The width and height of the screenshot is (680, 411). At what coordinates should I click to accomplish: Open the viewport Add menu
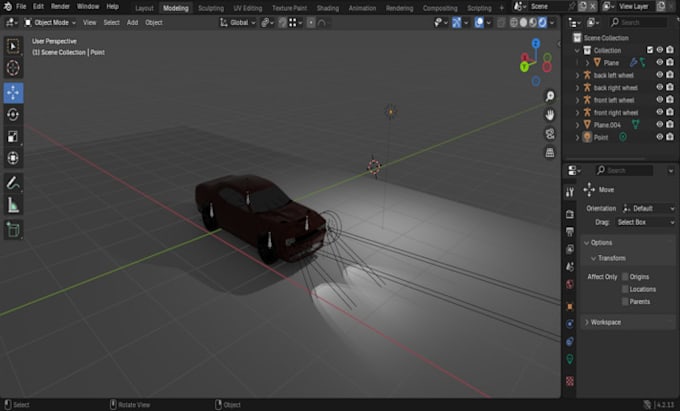pyautogui.click(x=132, y=23)
